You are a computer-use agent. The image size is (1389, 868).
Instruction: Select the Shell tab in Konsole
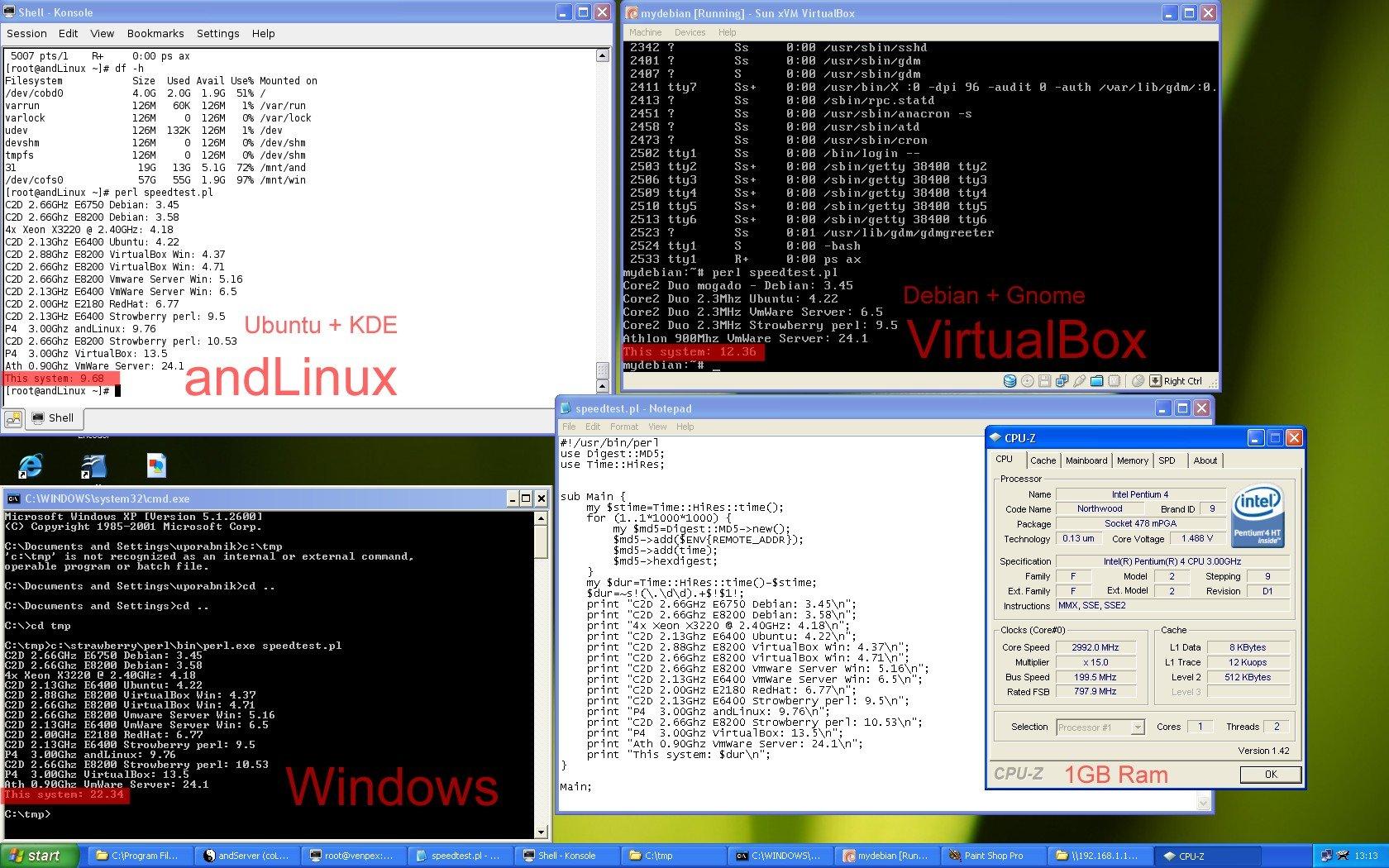53,418
